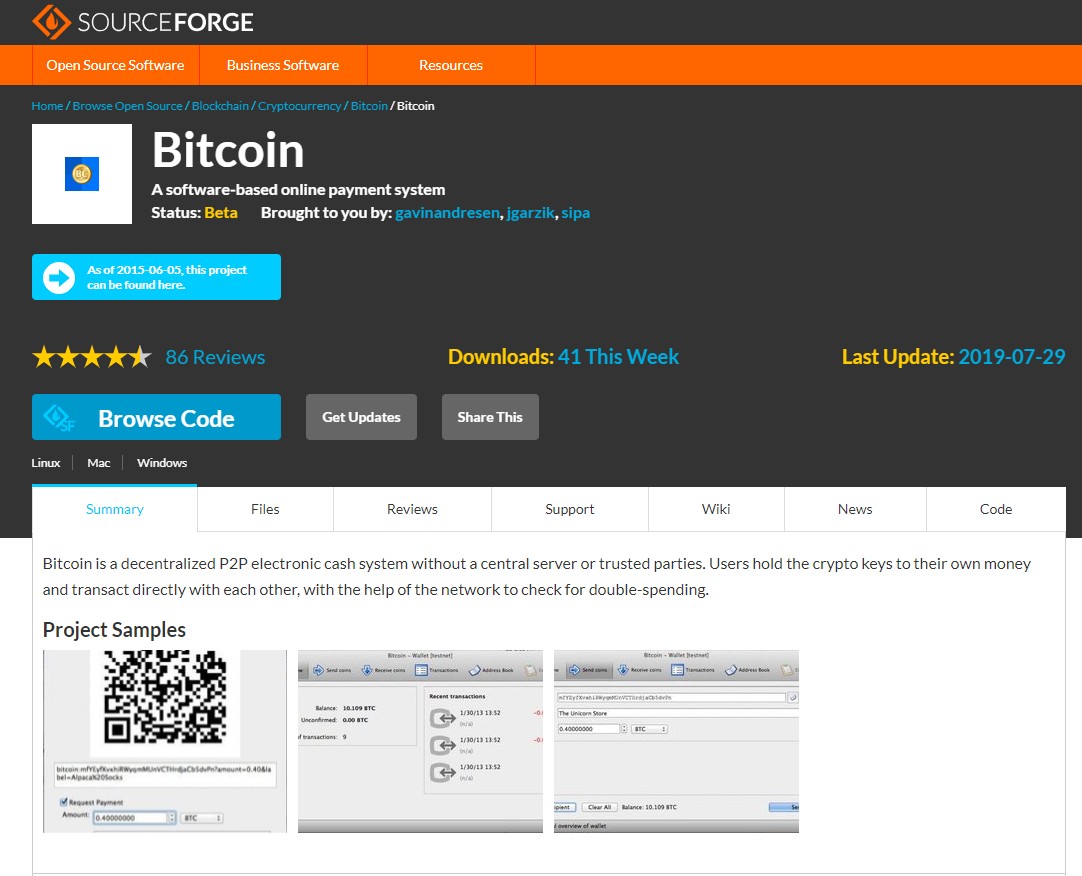Click the Browse Code button
This screenshot has height=876, width=1082.
156,416
